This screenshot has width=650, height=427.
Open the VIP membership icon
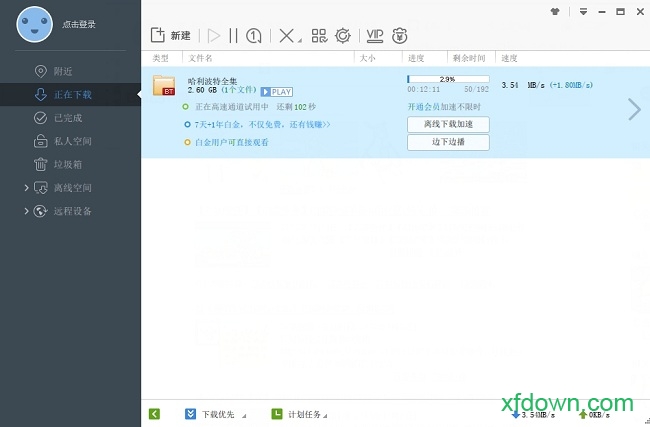pyautogui.click(x=375, y=36)
